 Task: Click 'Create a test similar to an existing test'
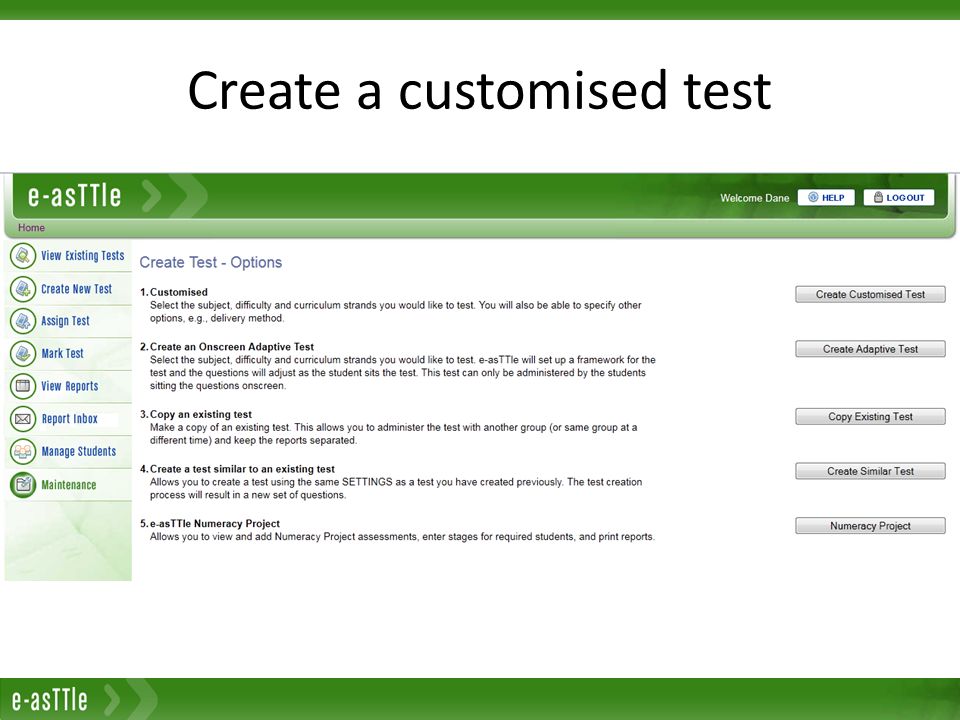point(242,469)
